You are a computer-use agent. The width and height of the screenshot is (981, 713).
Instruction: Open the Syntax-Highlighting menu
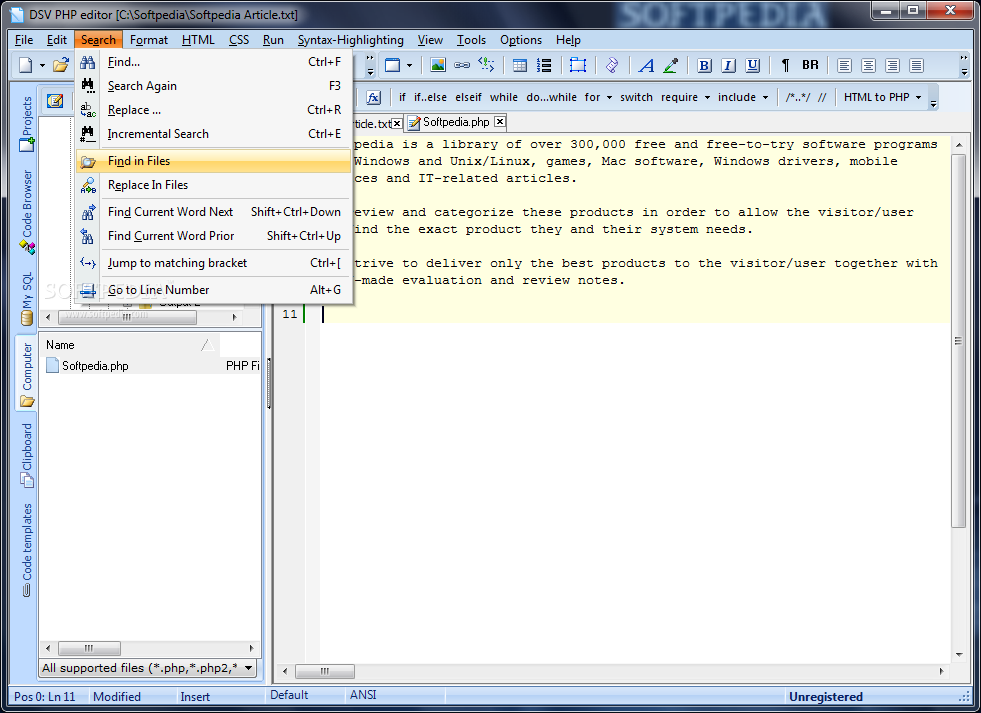click(350, 40)
